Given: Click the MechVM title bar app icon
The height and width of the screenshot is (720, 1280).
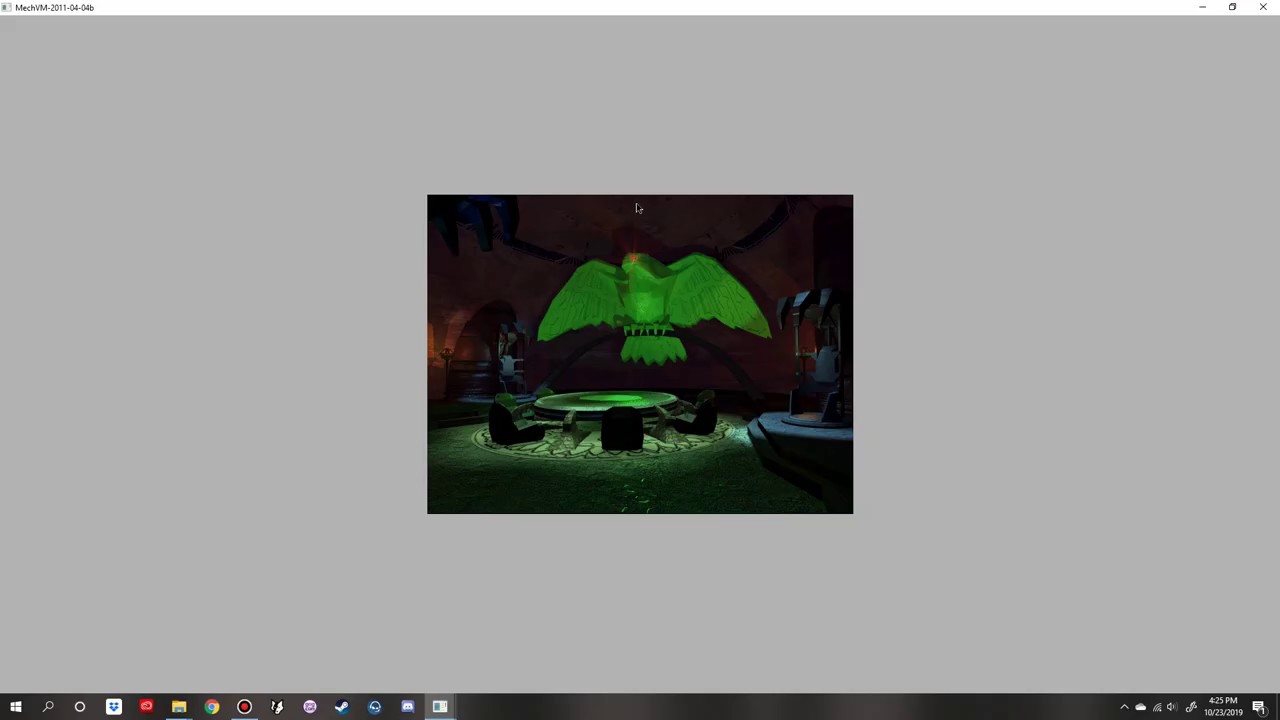Looking at the screenshot, I should click(x=7, y=7).
